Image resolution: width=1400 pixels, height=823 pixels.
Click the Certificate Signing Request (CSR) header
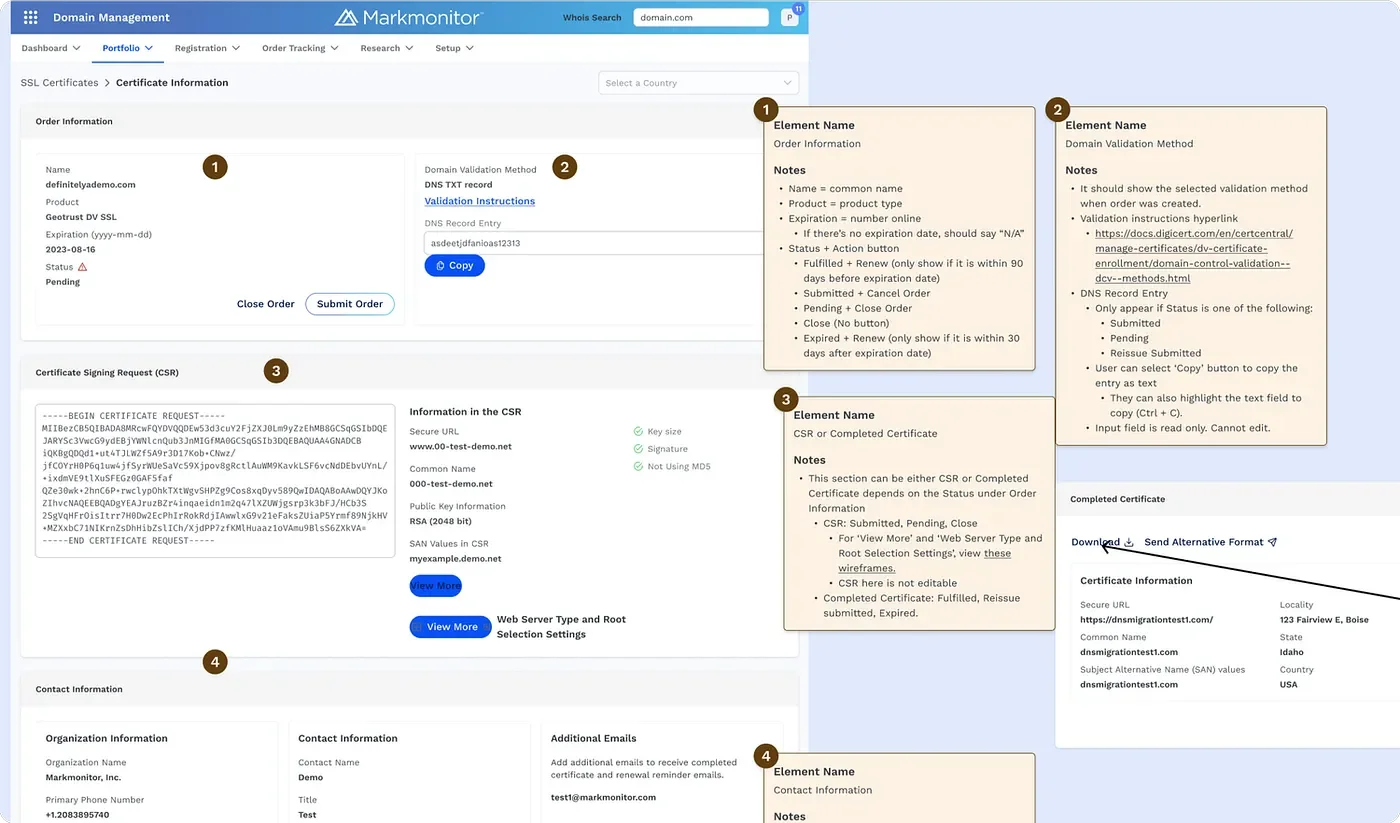click(x=107, y=373)
